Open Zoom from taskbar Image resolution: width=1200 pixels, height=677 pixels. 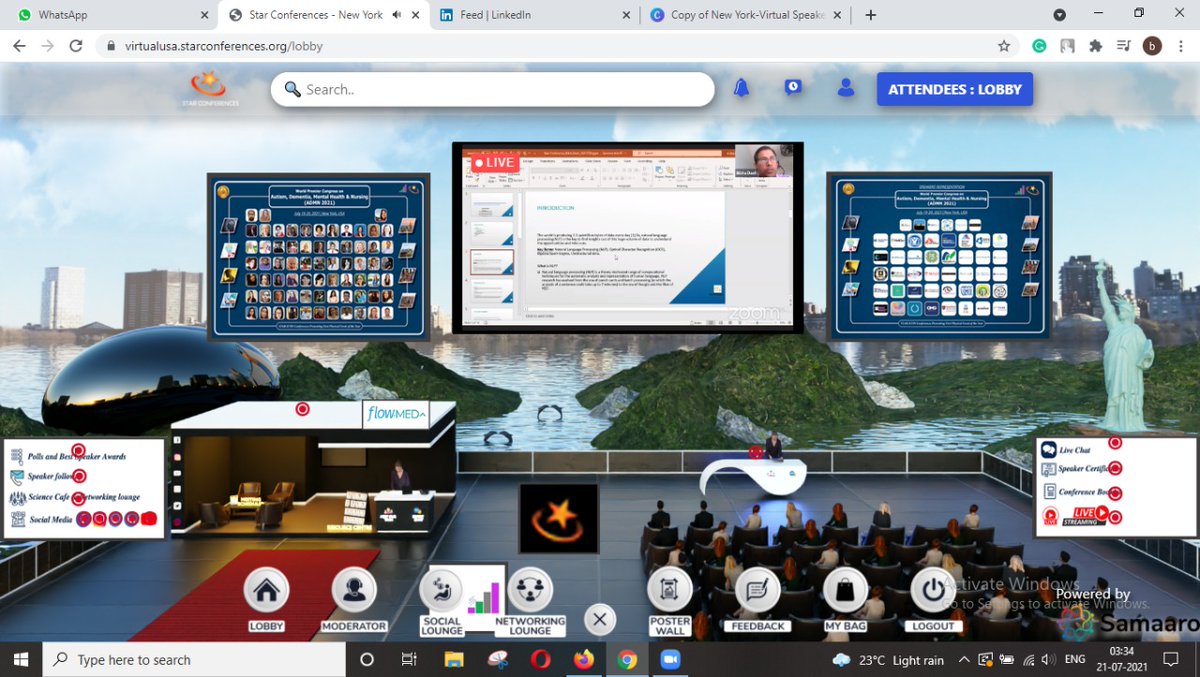(x=670, y=659)
